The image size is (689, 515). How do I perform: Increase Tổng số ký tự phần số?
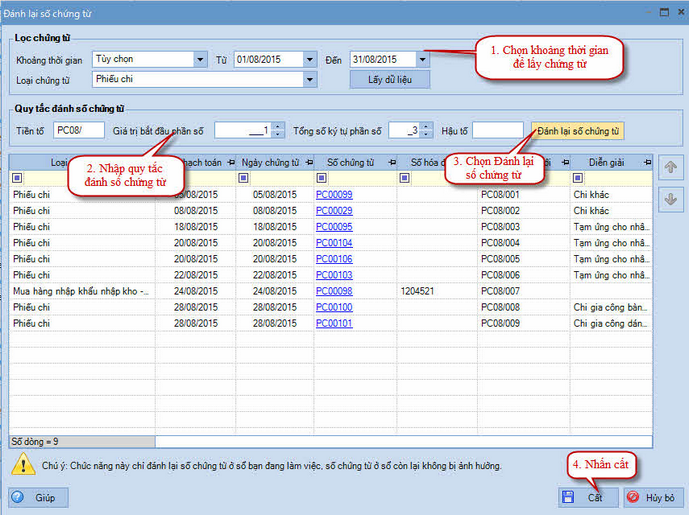pyautogui.click(x=426, y=127)
